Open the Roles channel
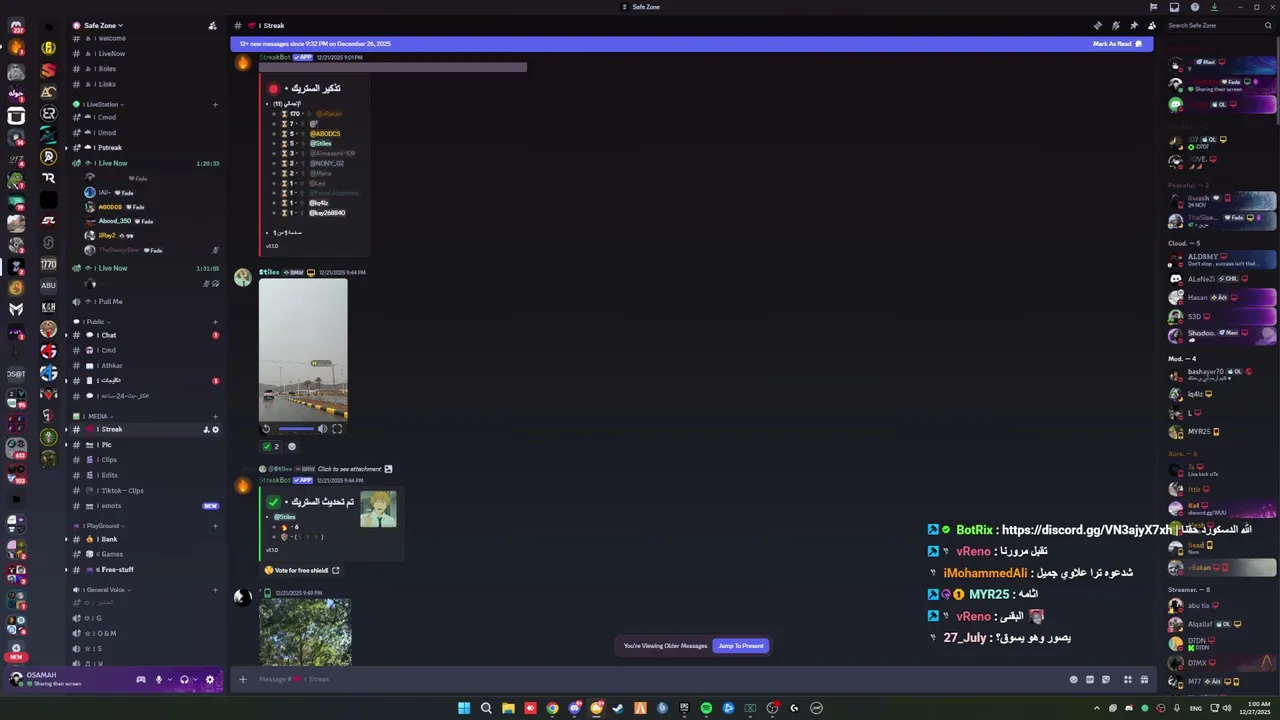Screen dimensions: 1280x720 click(x=145, y=69)
